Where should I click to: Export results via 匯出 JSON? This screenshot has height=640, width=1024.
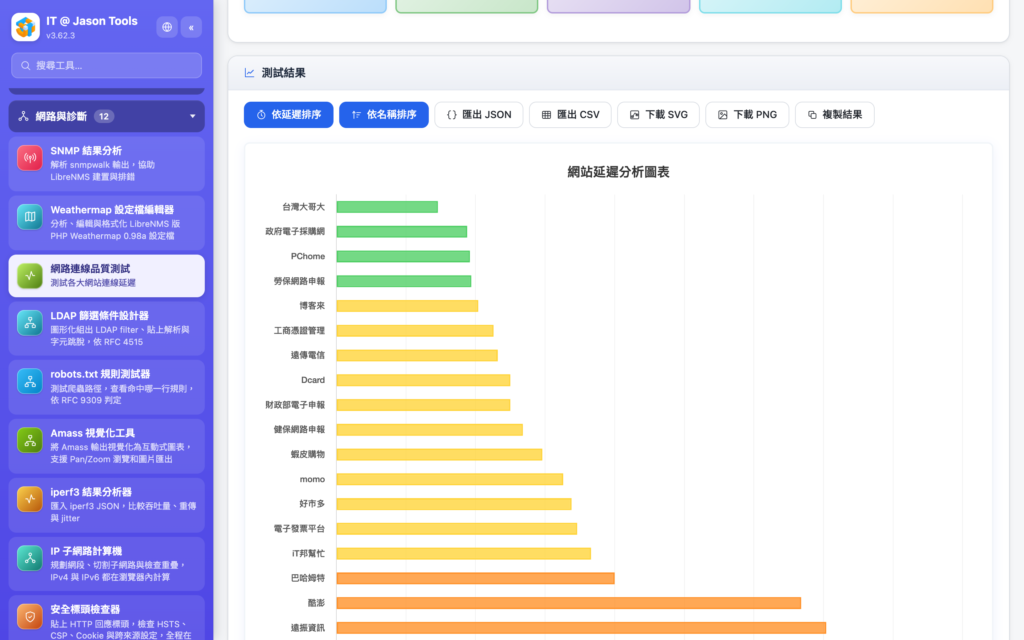479,115
